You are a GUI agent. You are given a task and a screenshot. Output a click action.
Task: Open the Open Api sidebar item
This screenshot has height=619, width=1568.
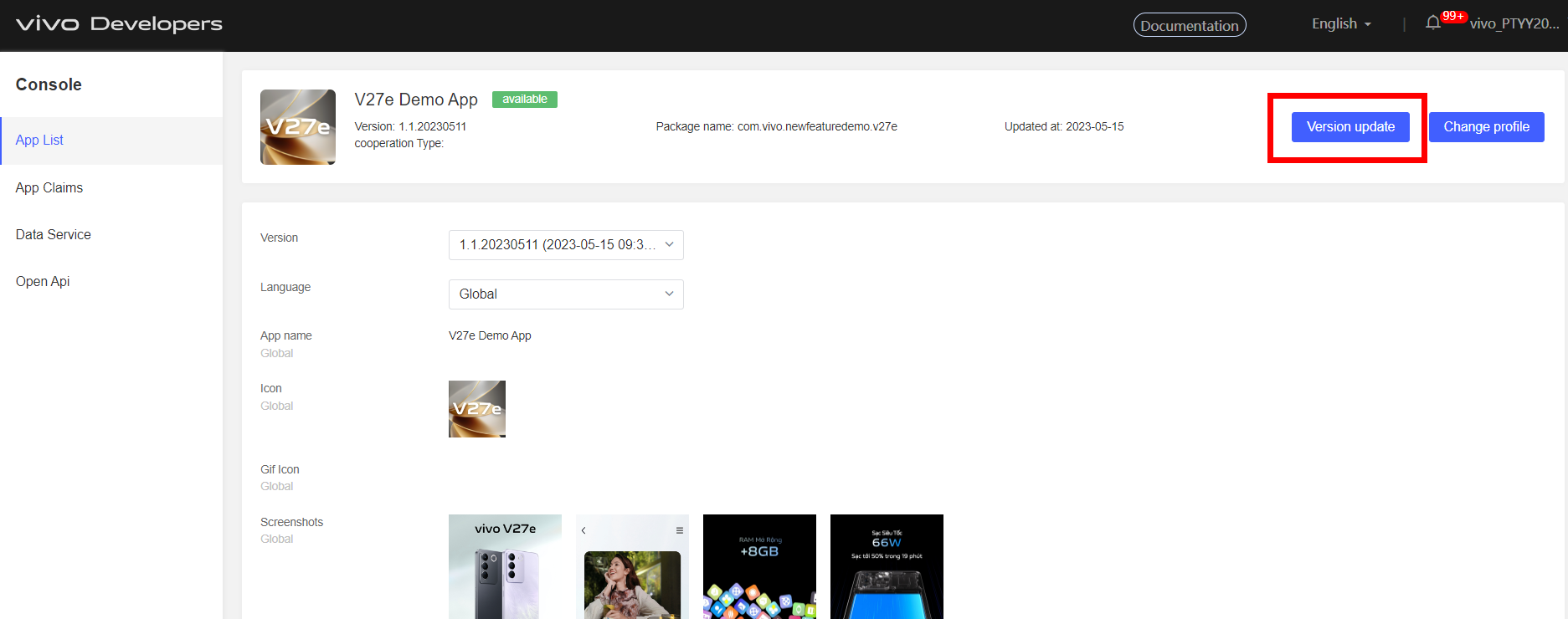(43, 282)
